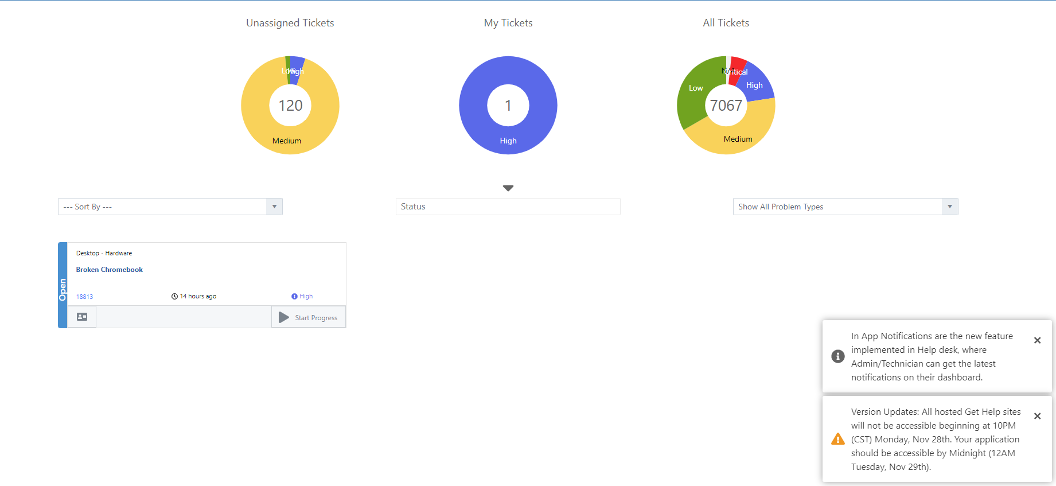Click the Start Progress play icon
This screenshot has height=486, width=1056.
[x=284, y=317]
